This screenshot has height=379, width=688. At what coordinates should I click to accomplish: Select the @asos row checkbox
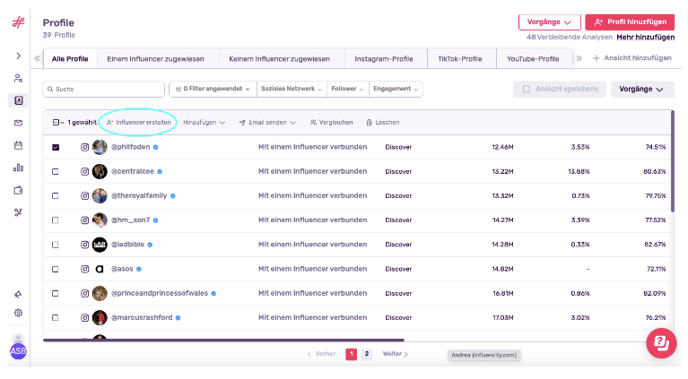click(x=55, y=269)
